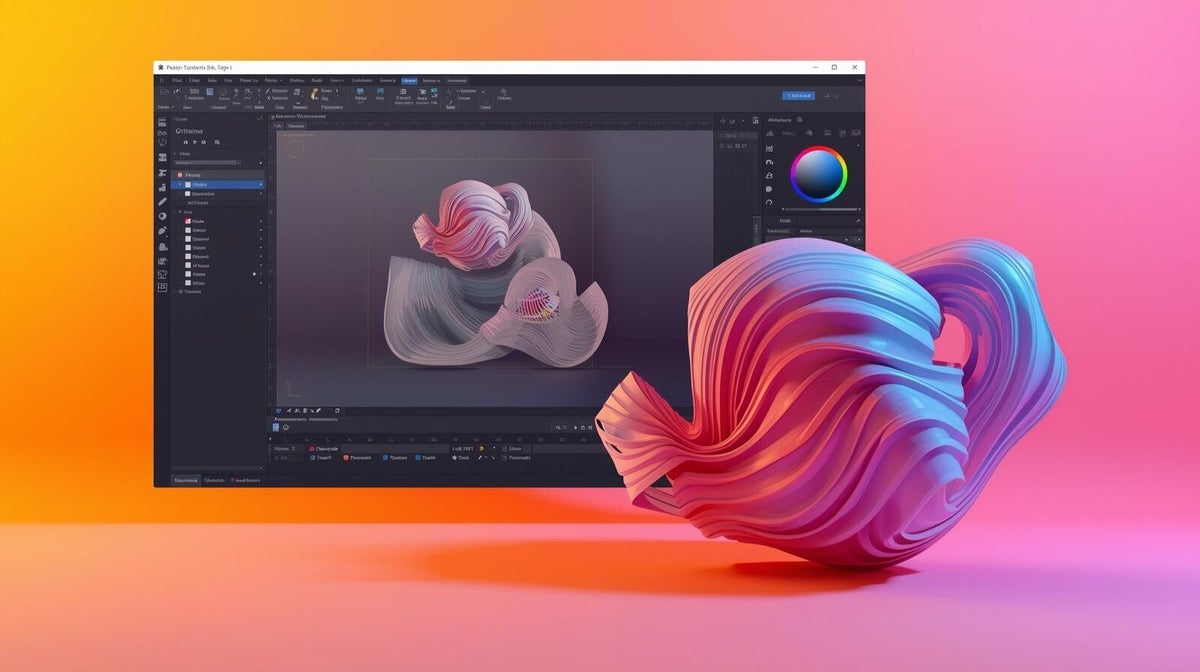
Task: Click the triangle recycle icon beside color wheel
Action: coord(769,175)
